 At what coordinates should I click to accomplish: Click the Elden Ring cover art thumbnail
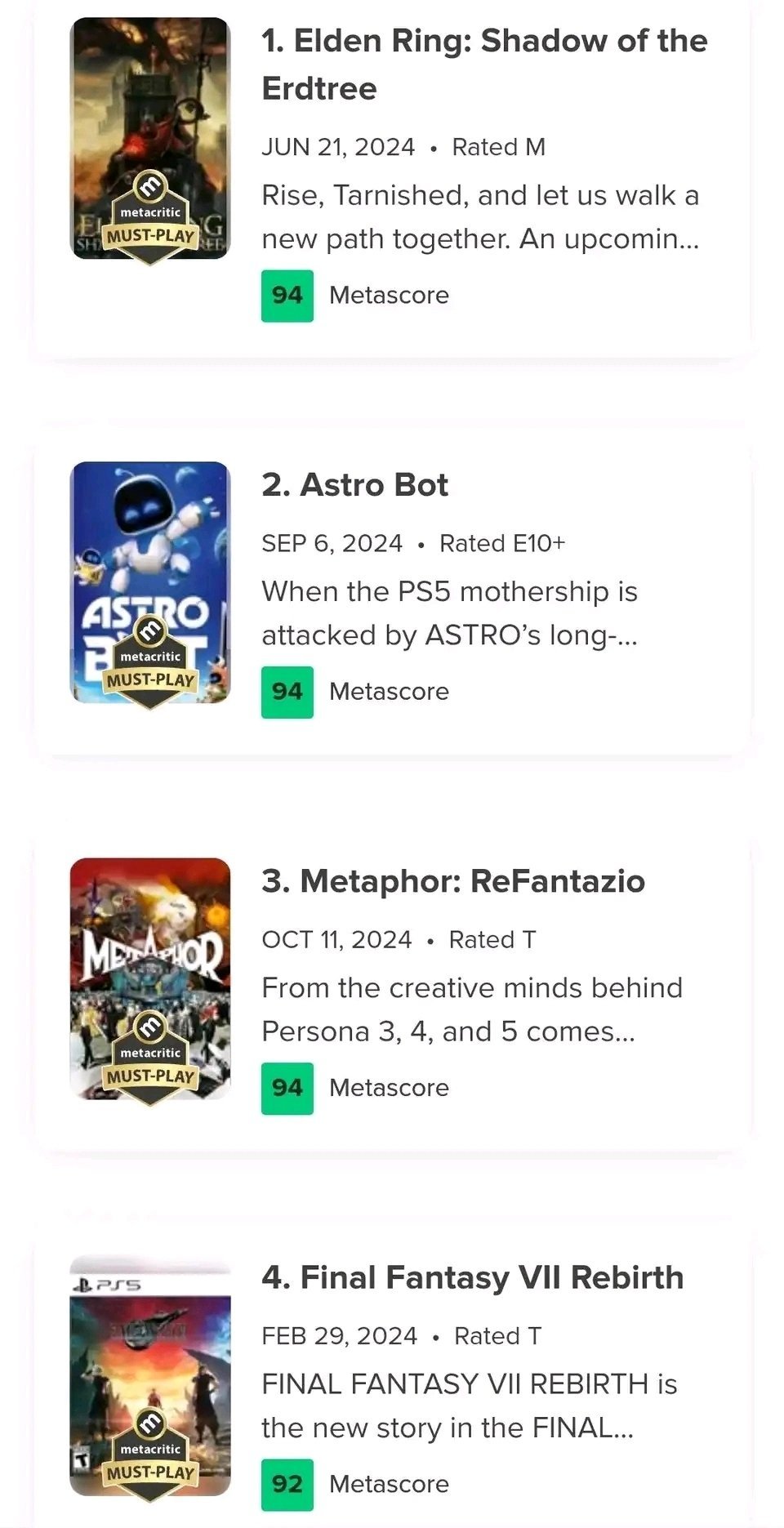[x=150, y=98]
